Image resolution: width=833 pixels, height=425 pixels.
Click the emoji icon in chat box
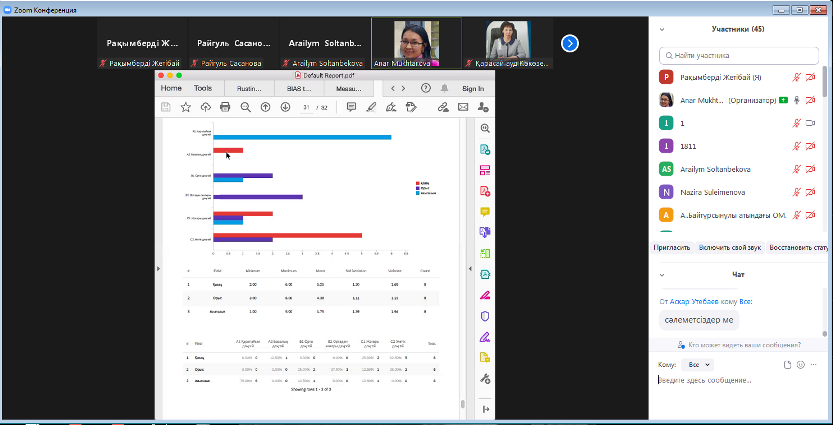(x=801, y=365)
